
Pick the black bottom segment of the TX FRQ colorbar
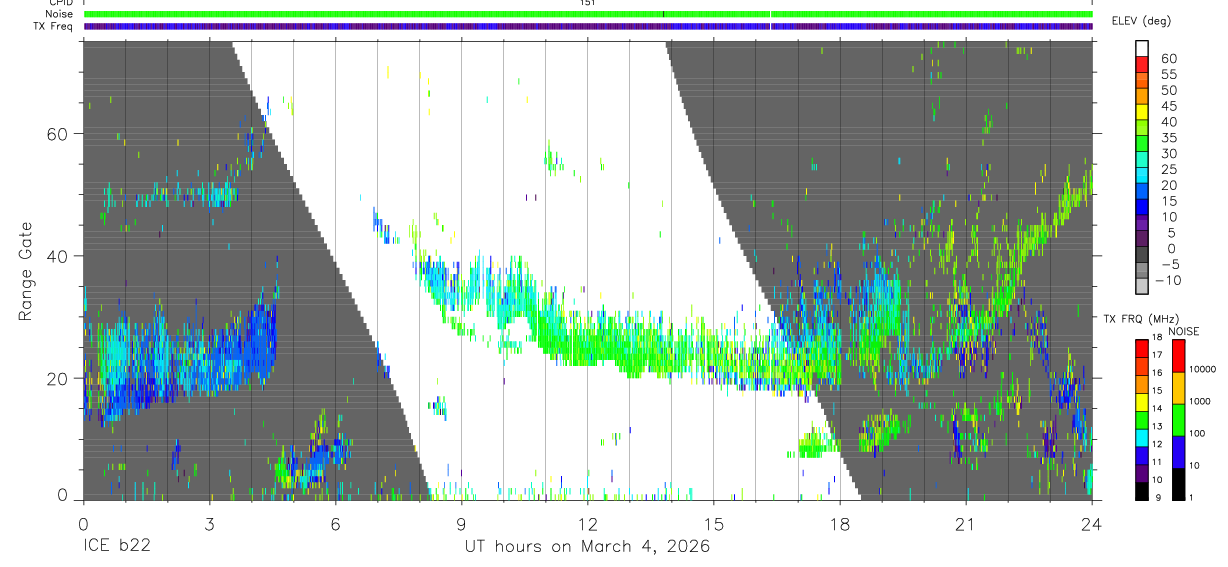click(x=1143, y=491)
